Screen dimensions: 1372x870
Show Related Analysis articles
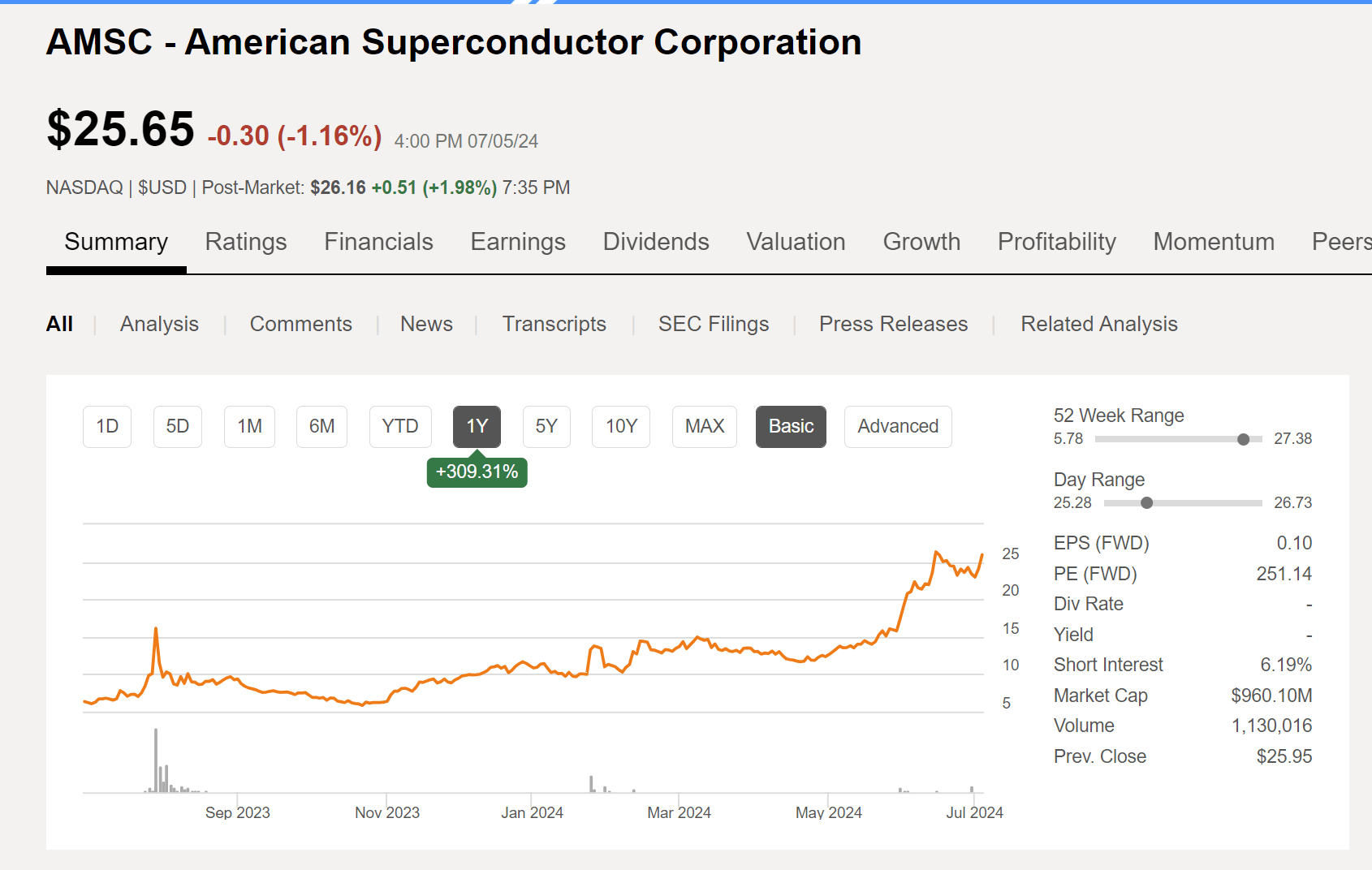[x=1099, y=324]
